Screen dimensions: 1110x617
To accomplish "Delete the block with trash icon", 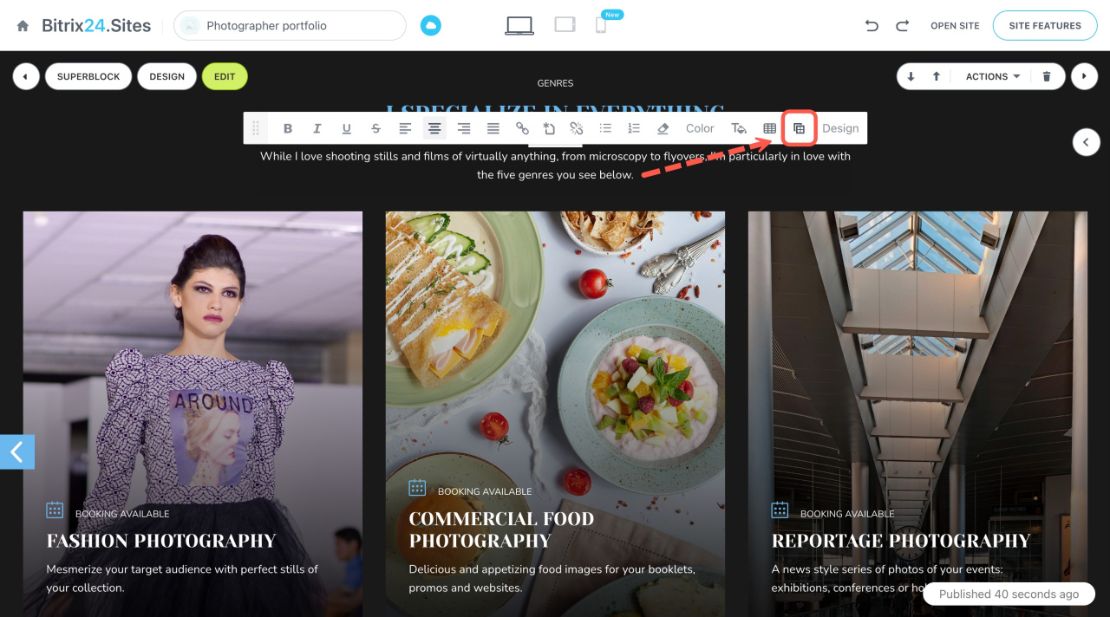I will [x=1046, y=76].
